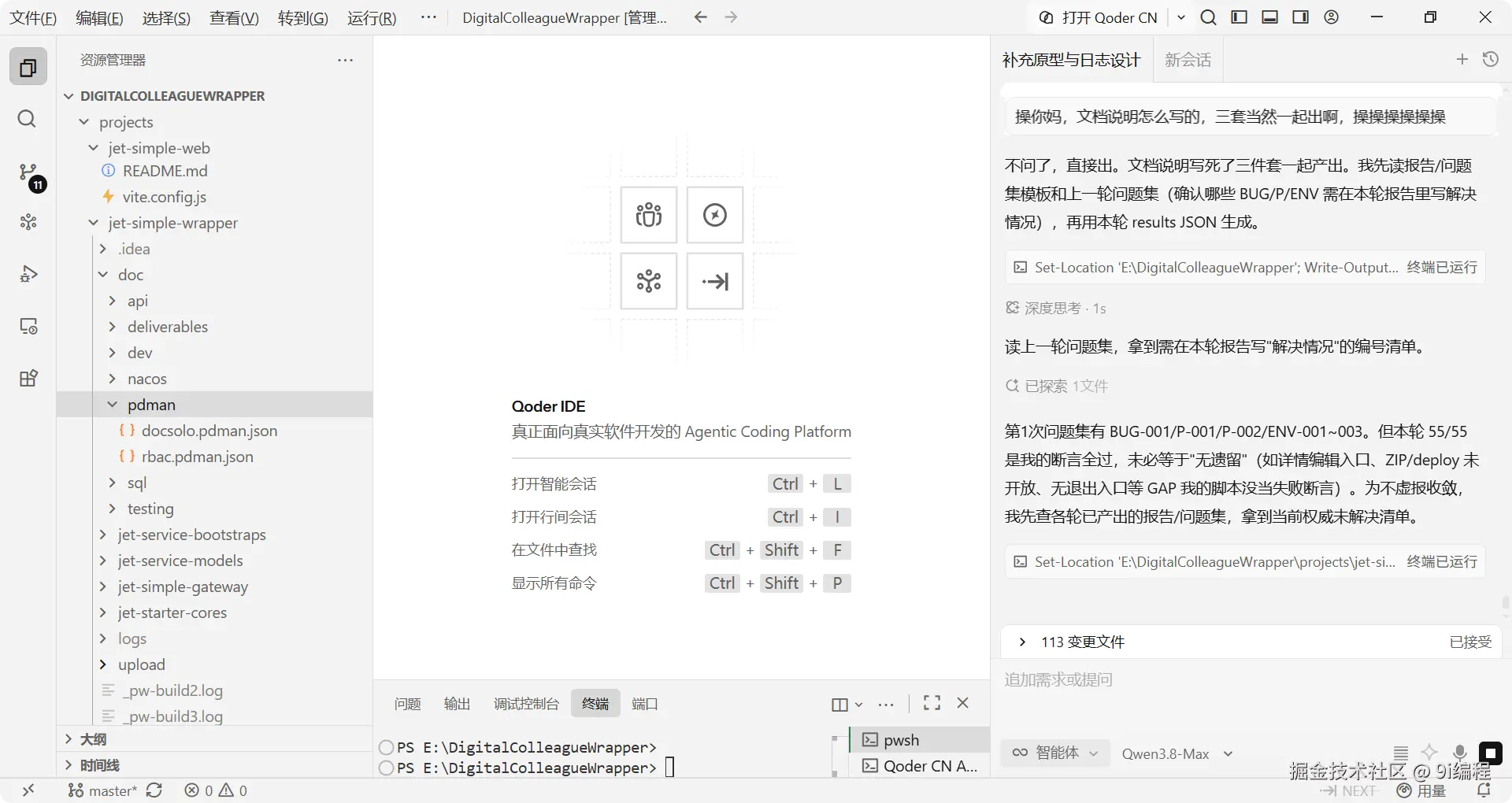View chat history with the clock icon
Viewport: 1512px width, 803px height.
pyautogui.click(x=1490, y=59)
